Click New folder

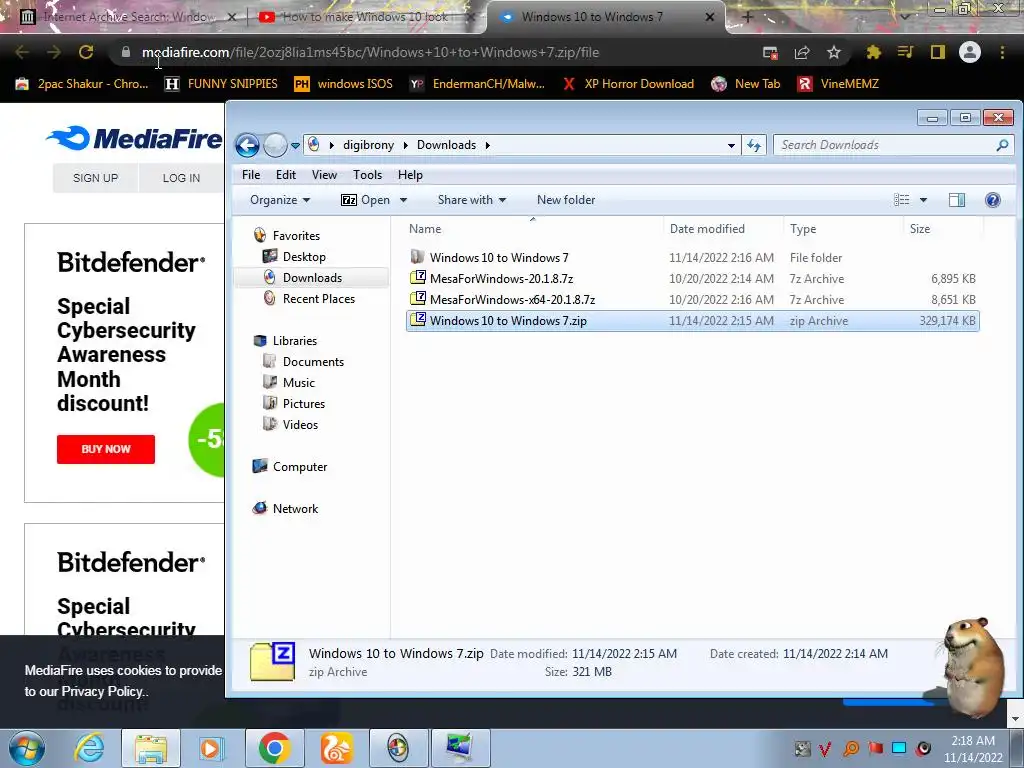566,200
